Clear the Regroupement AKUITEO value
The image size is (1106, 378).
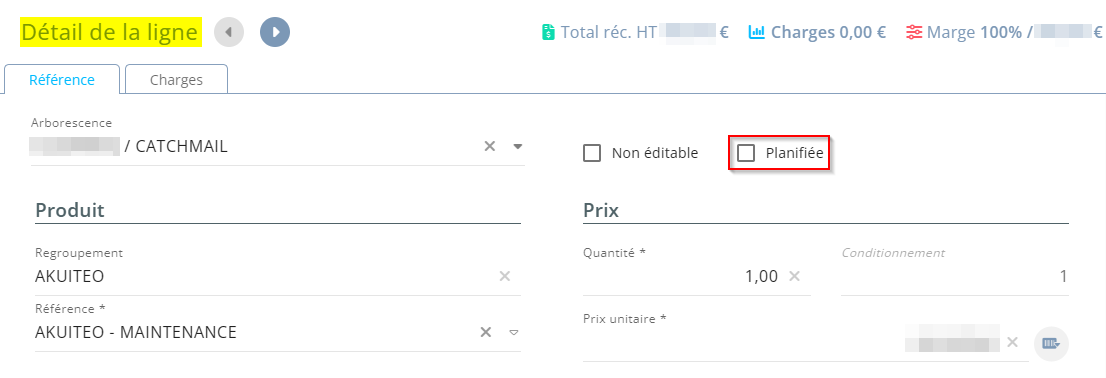(x=505, y=276)
